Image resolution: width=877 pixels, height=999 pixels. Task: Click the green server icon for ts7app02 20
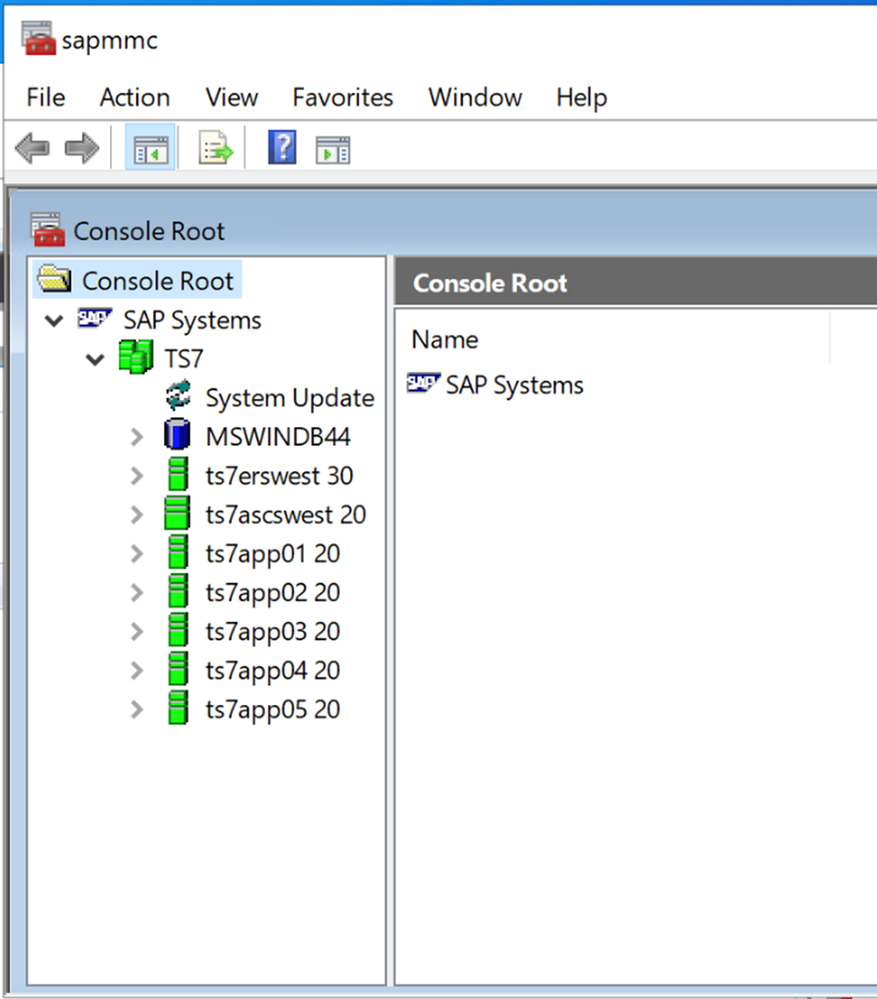(x=178, y=591)
